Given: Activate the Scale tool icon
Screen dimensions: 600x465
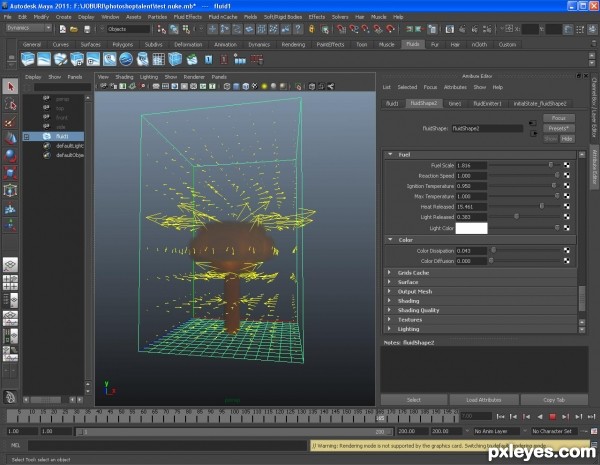Looking at the screenshot, I should click(x=10, y=173).
